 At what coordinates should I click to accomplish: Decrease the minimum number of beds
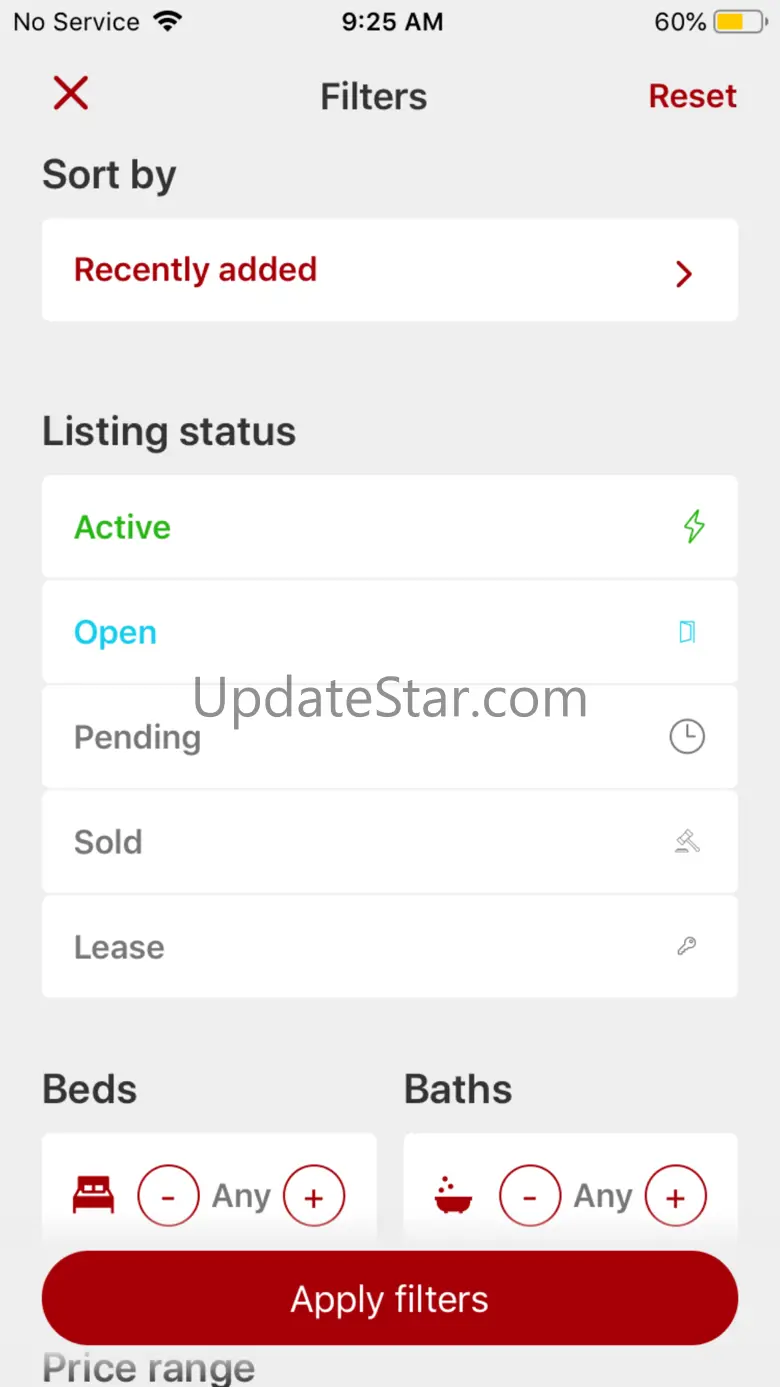(x=168, y=1195)
